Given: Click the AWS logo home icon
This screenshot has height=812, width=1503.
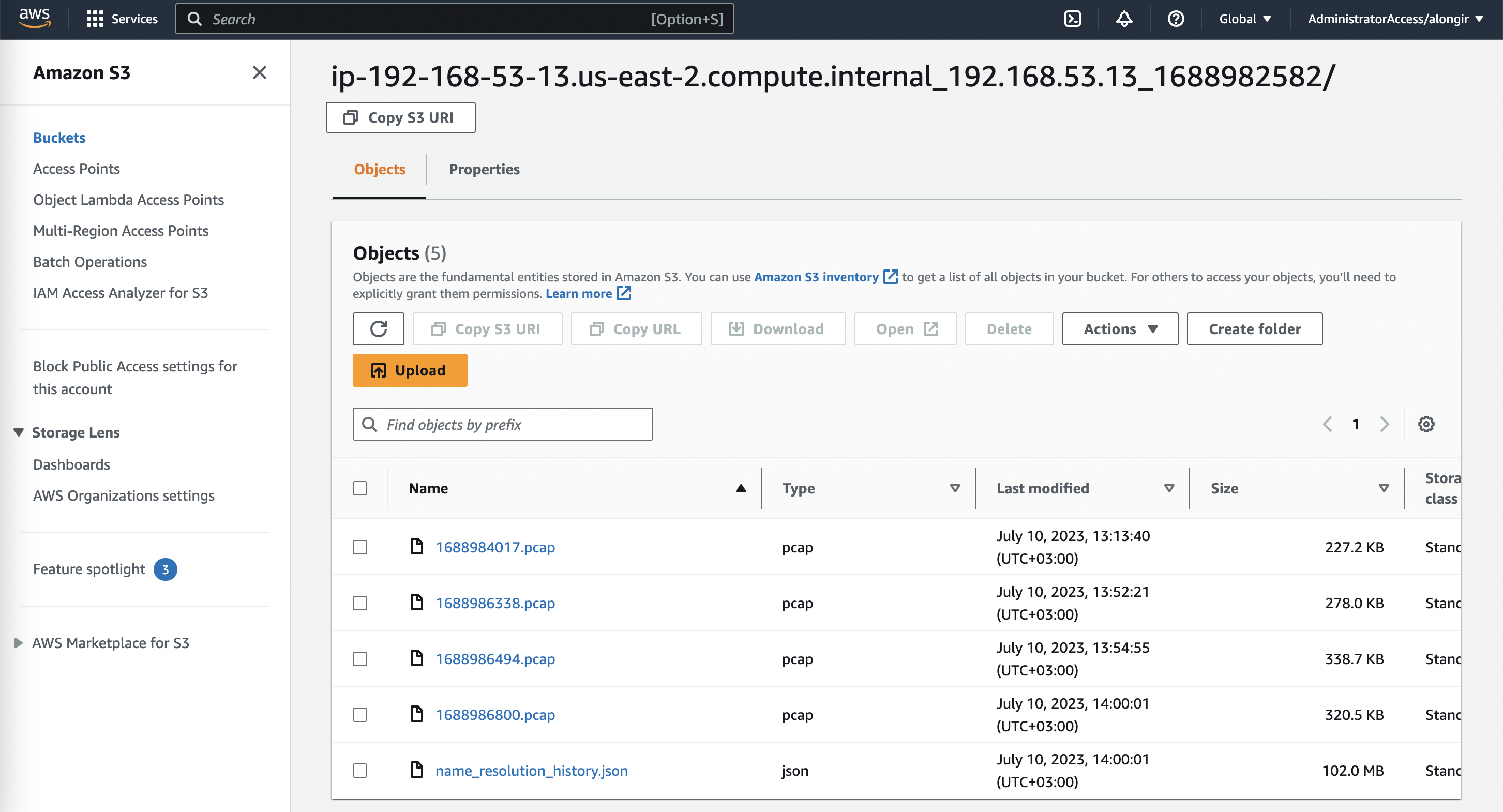Looking at the screenshot, I should coord(35,18).
